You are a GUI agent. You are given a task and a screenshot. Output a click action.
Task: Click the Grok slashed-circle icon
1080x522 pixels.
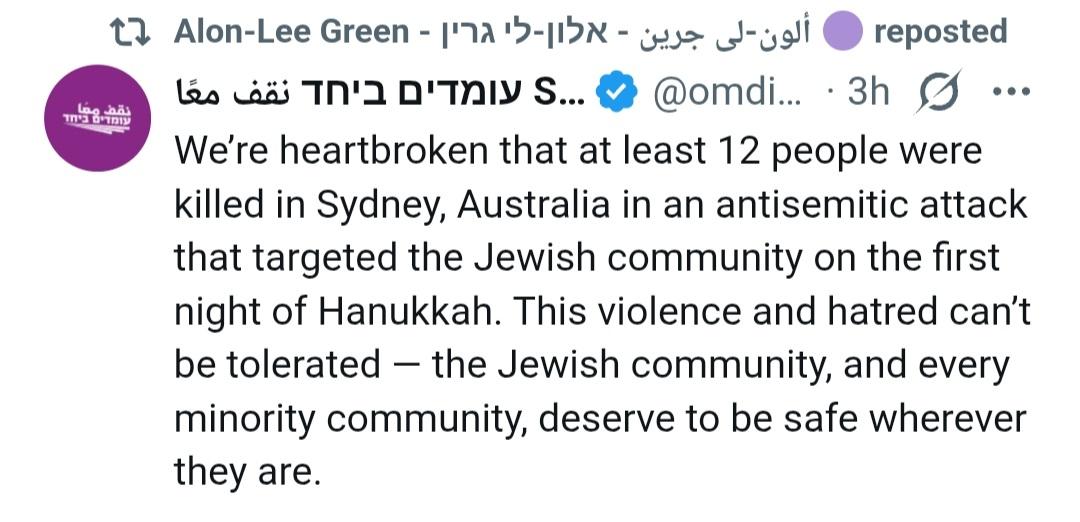click(x=938, y=93)
